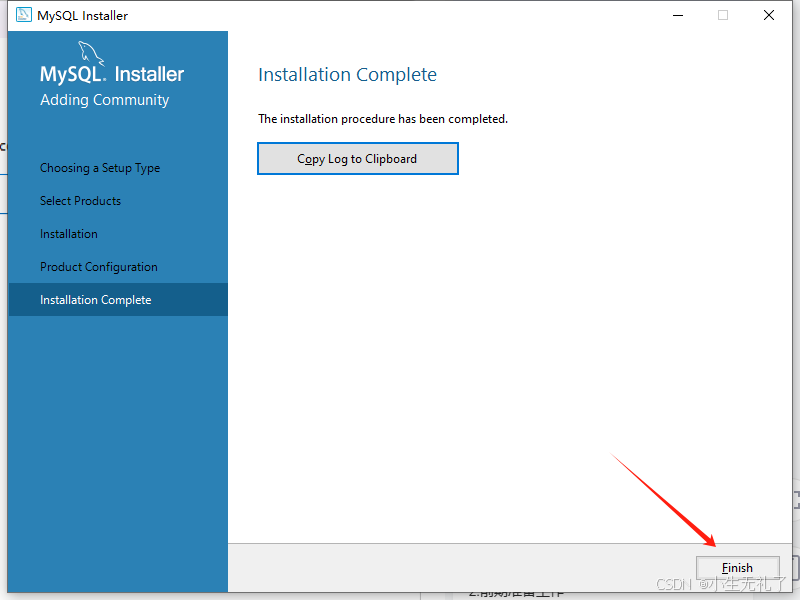Select the Installation Complete step
Viewport: 800px width, 600px height.
pyautogui.click(x=118, y=299)
